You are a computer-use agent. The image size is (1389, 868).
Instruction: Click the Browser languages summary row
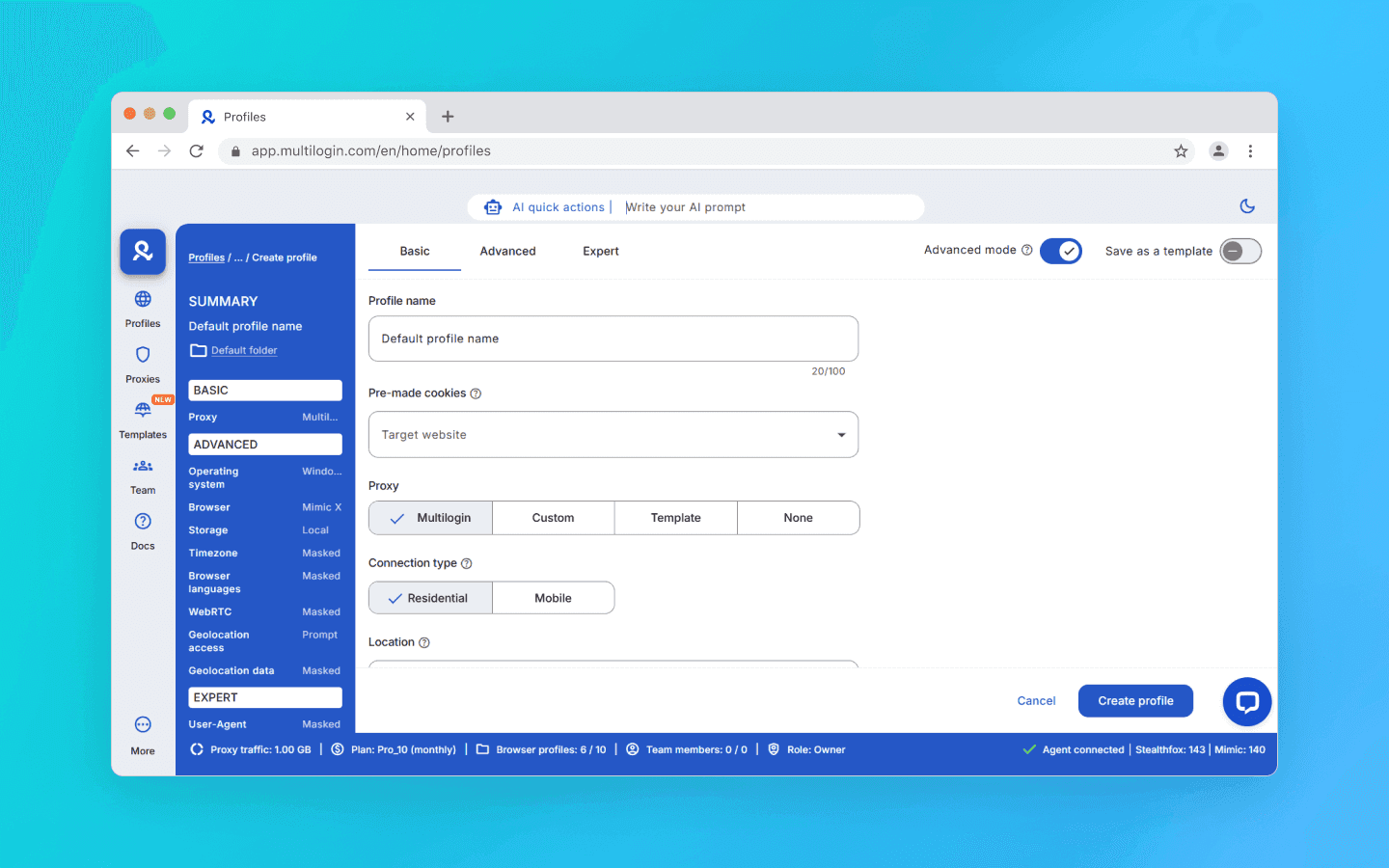point(265,583)
